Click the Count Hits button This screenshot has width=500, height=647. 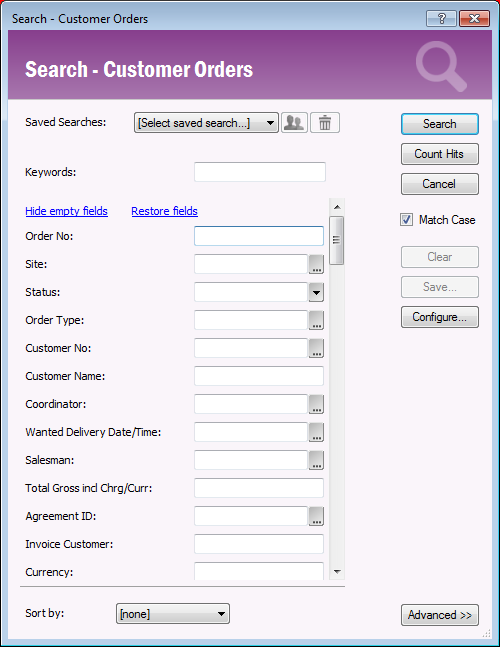(440, 154)
